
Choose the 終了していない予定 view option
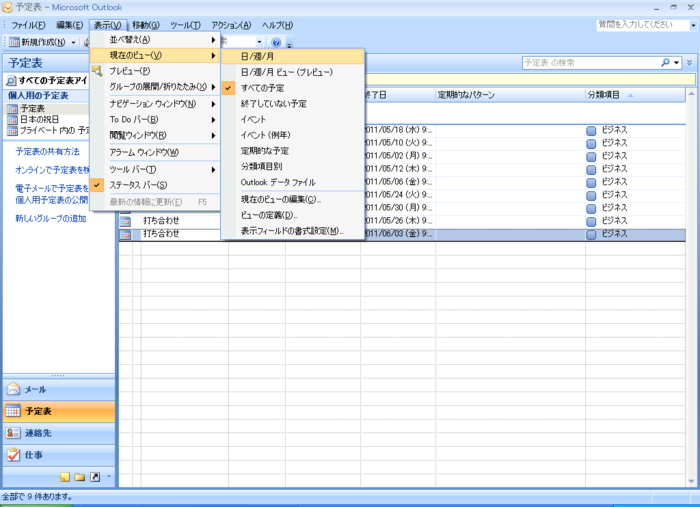click(293, 104)
